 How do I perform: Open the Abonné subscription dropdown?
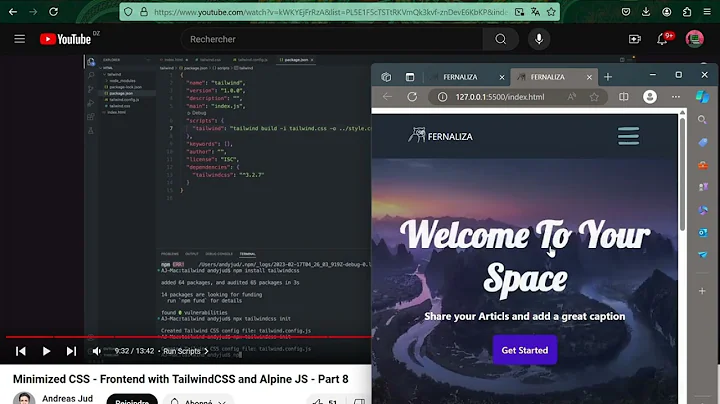click(x=198, y=400)
